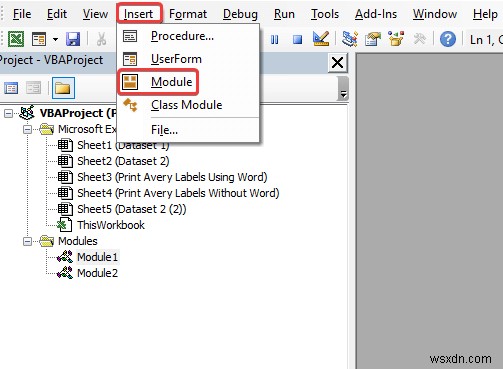This screenshot has width=503, height=369.
Task: Open Visual Basic Help question mark icon
Action: coord(448,39)
